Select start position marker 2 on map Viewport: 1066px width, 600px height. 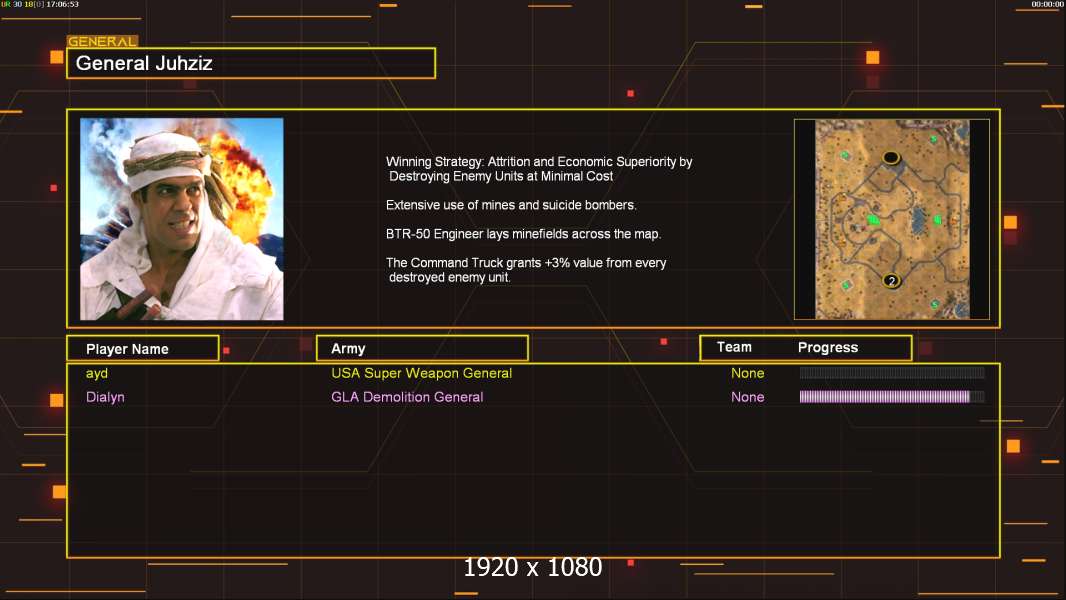click(x=891, y=280)
